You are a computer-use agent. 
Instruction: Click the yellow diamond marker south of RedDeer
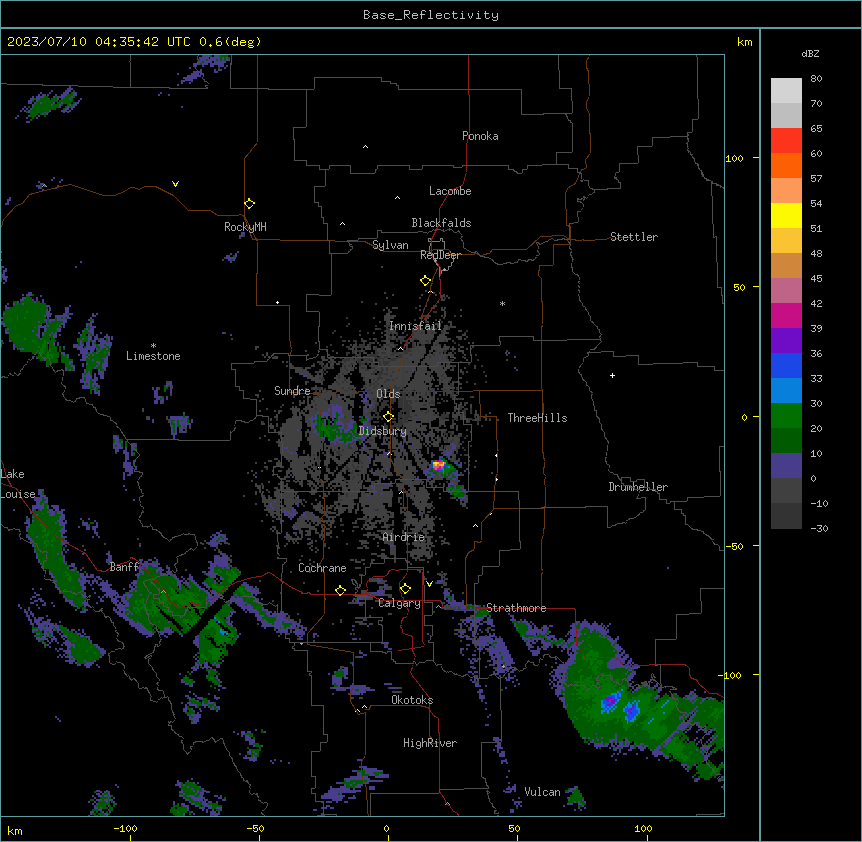[x=425, y=281]
